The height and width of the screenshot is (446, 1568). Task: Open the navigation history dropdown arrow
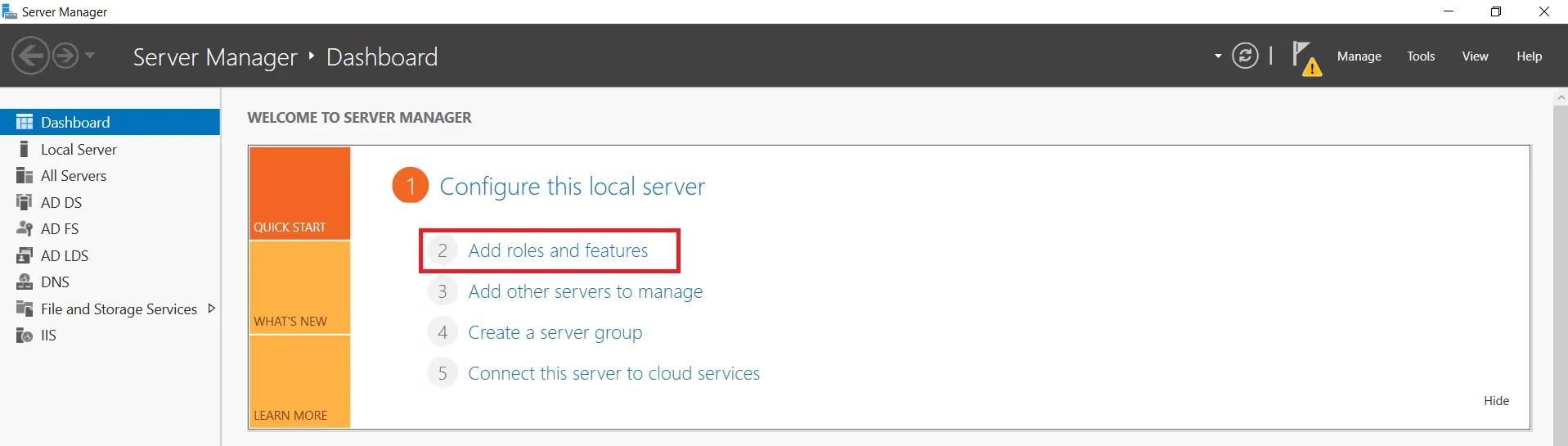click(x=90, y=56)
